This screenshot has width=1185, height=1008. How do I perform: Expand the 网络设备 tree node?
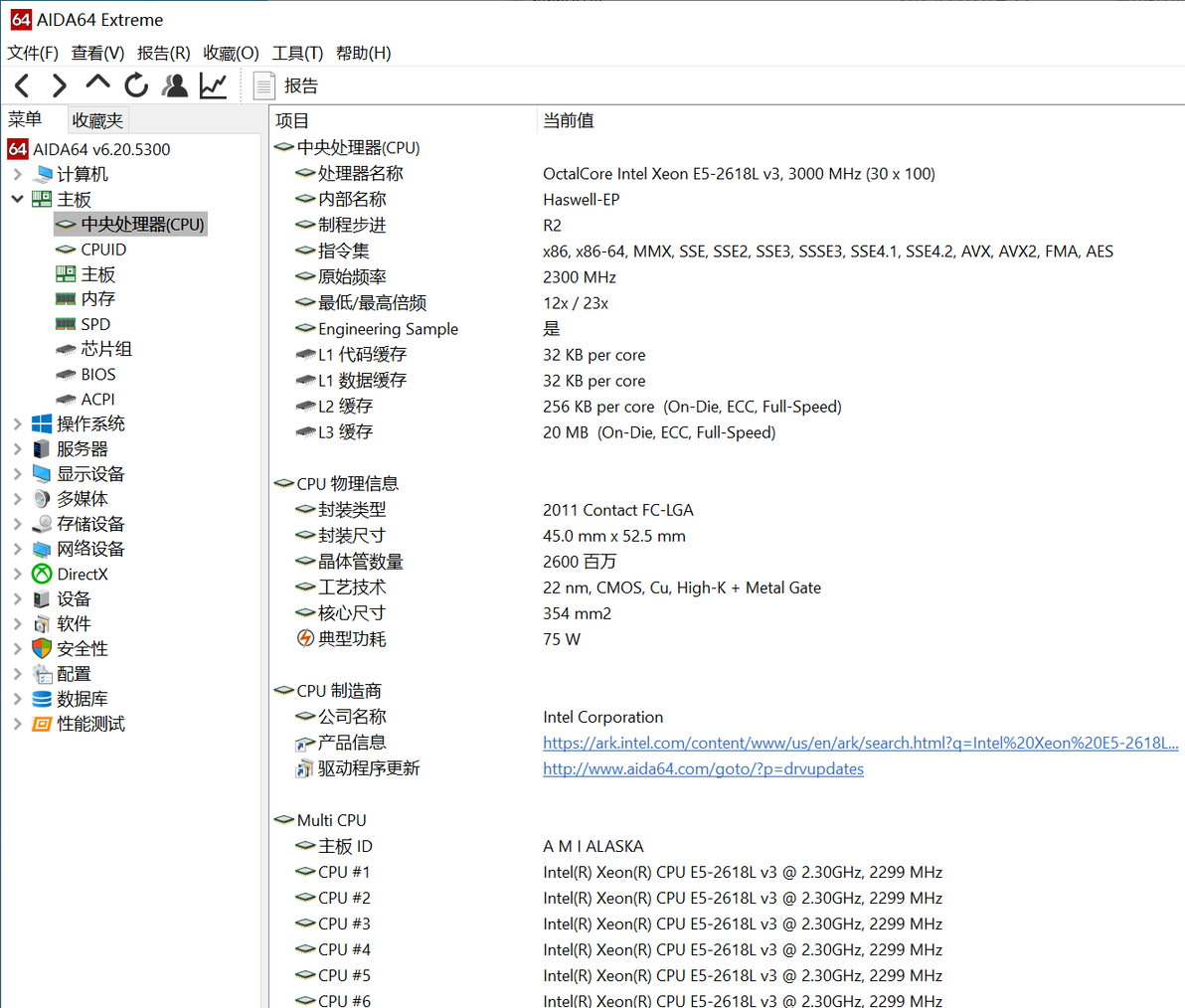tap(17, 549)
